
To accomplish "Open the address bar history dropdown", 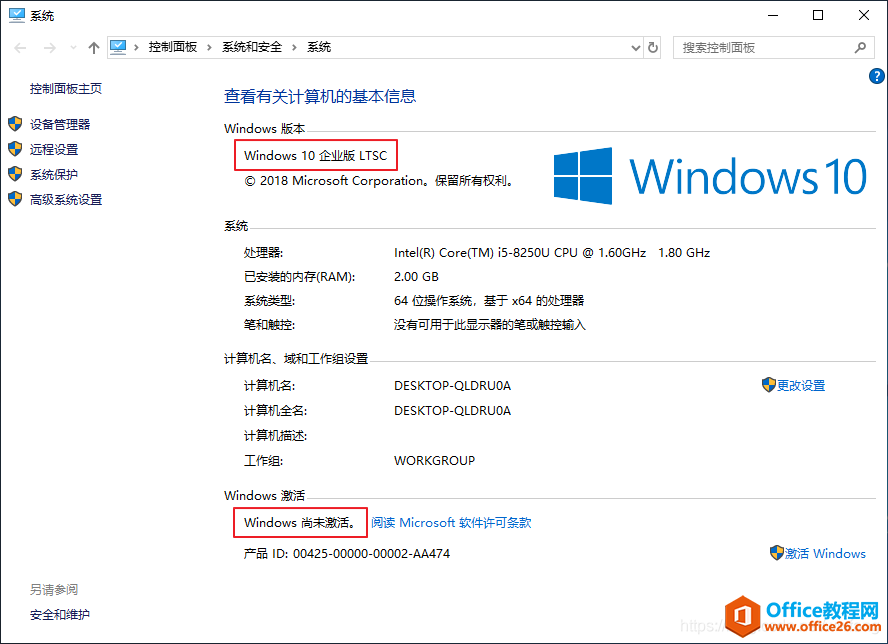I will [x=634, y=47].
